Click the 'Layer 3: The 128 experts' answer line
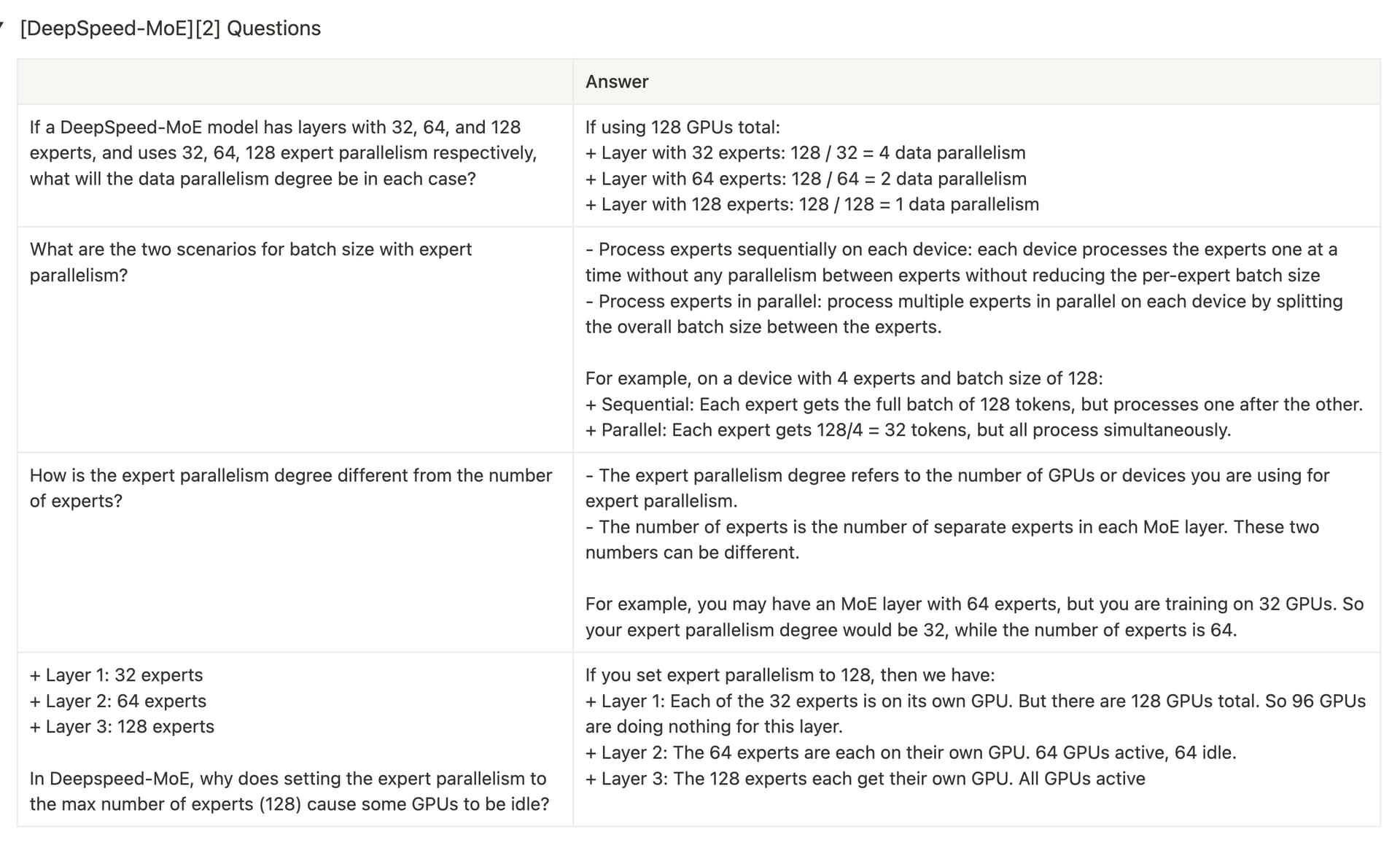The width and height of the screenshot is (1400, 845). point(866,779)
